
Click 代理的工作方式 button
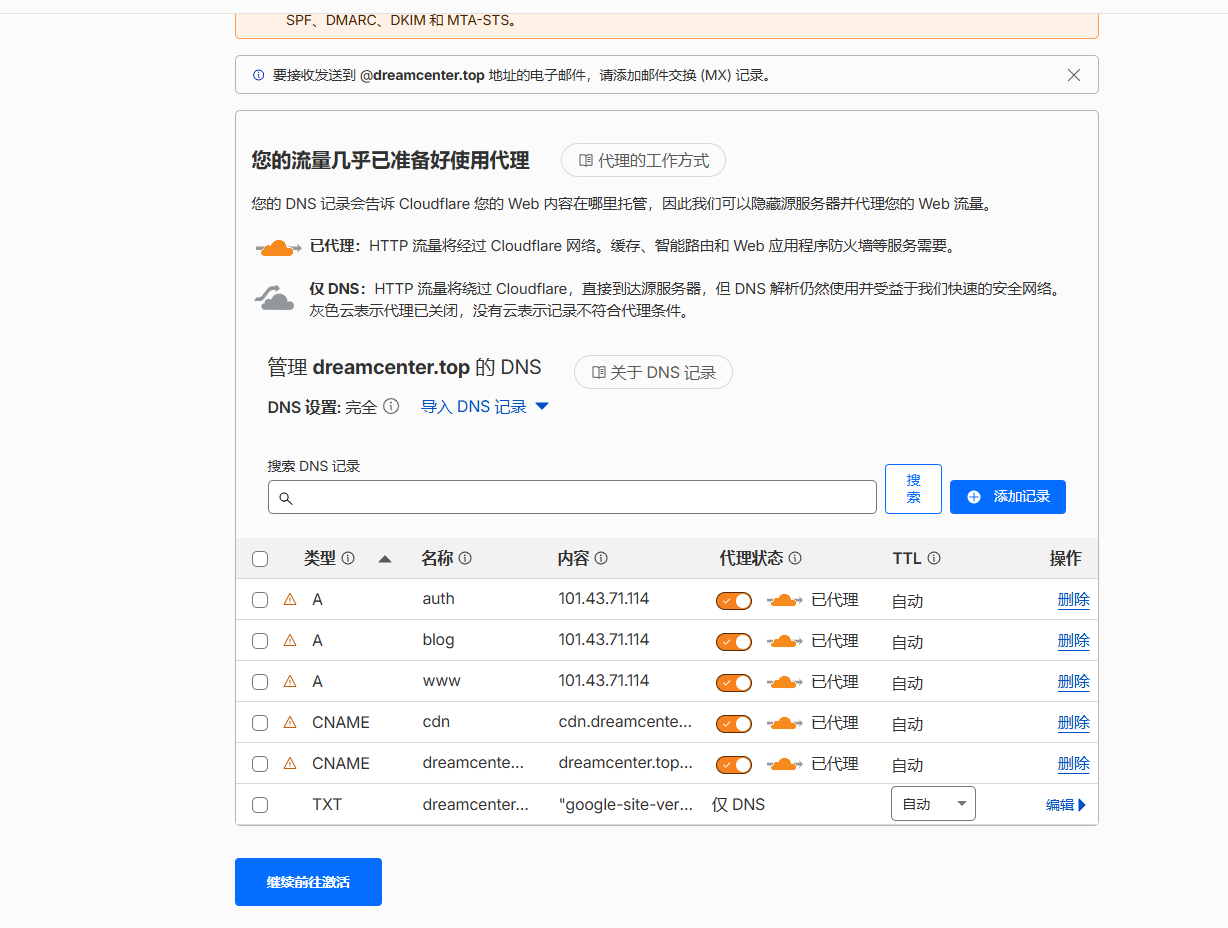click(643, 160)
